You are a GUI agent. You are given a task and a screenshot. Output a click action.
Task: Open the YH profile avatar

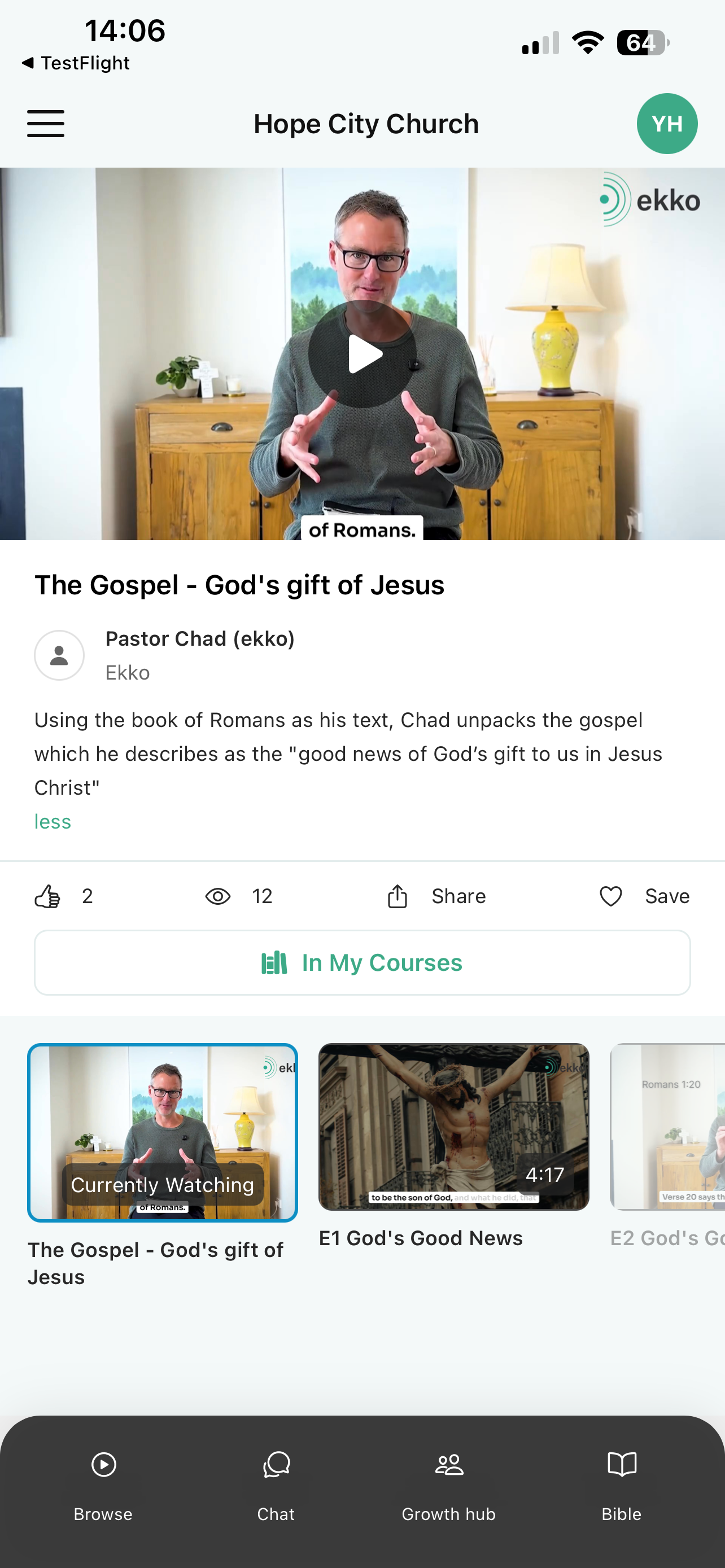pos(667,124)
